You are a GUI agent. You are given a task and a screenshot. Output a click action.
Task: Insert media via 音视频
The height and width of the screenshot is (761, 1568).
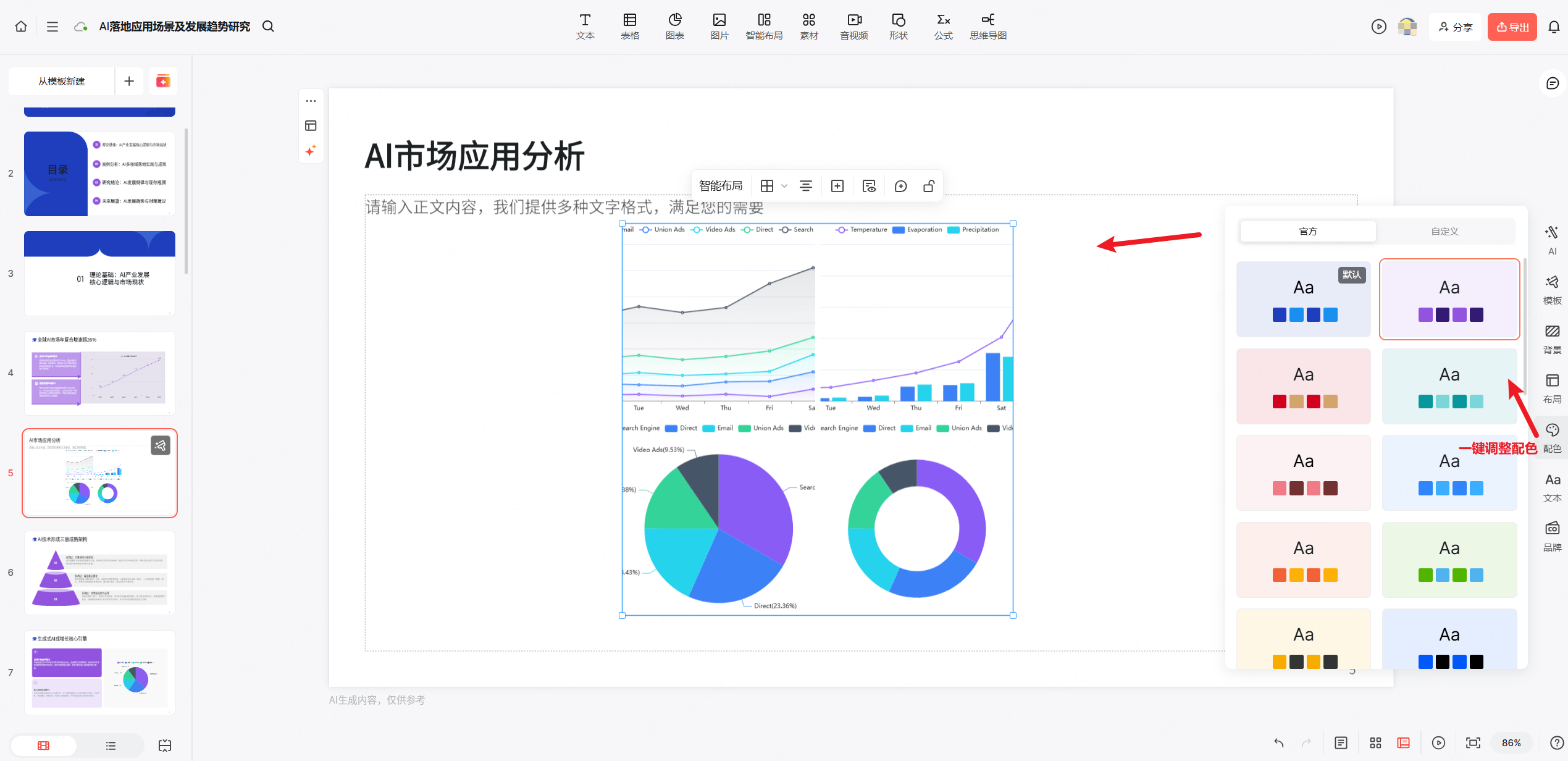click(854, 27)
